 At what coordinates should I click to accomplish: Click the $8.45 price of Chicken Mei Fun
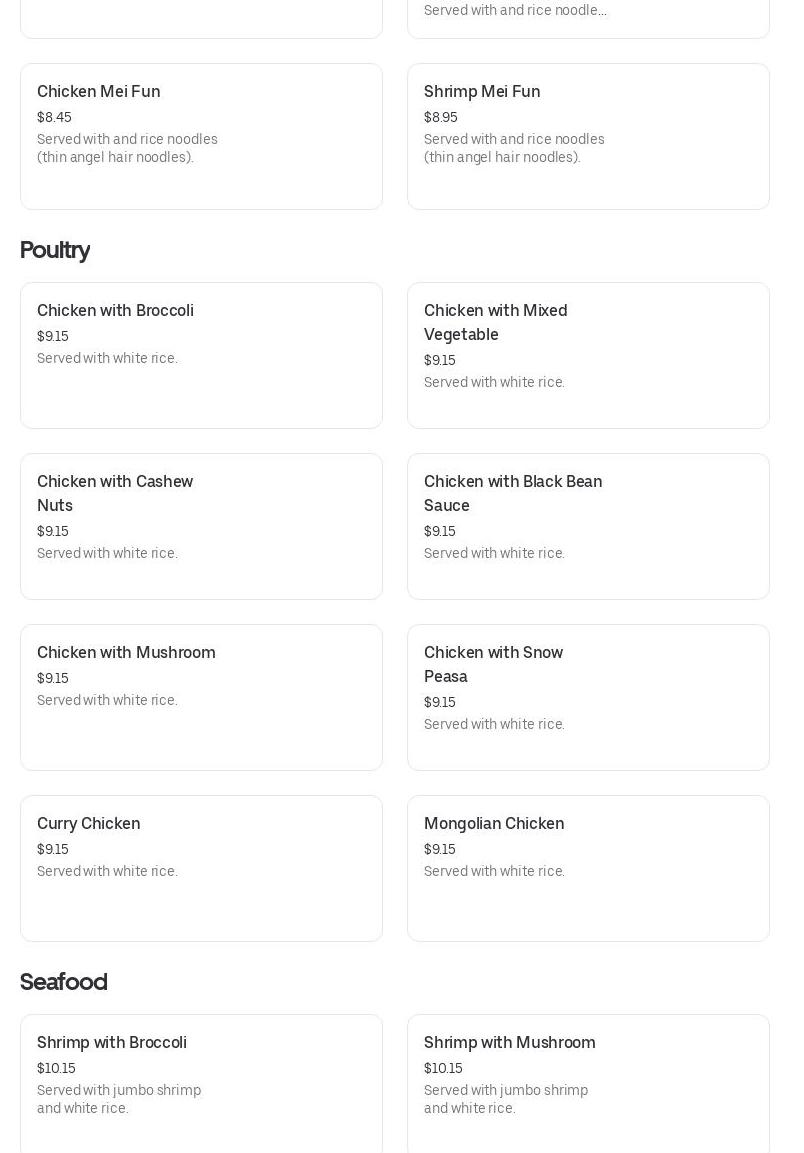[x=54, y=117]
